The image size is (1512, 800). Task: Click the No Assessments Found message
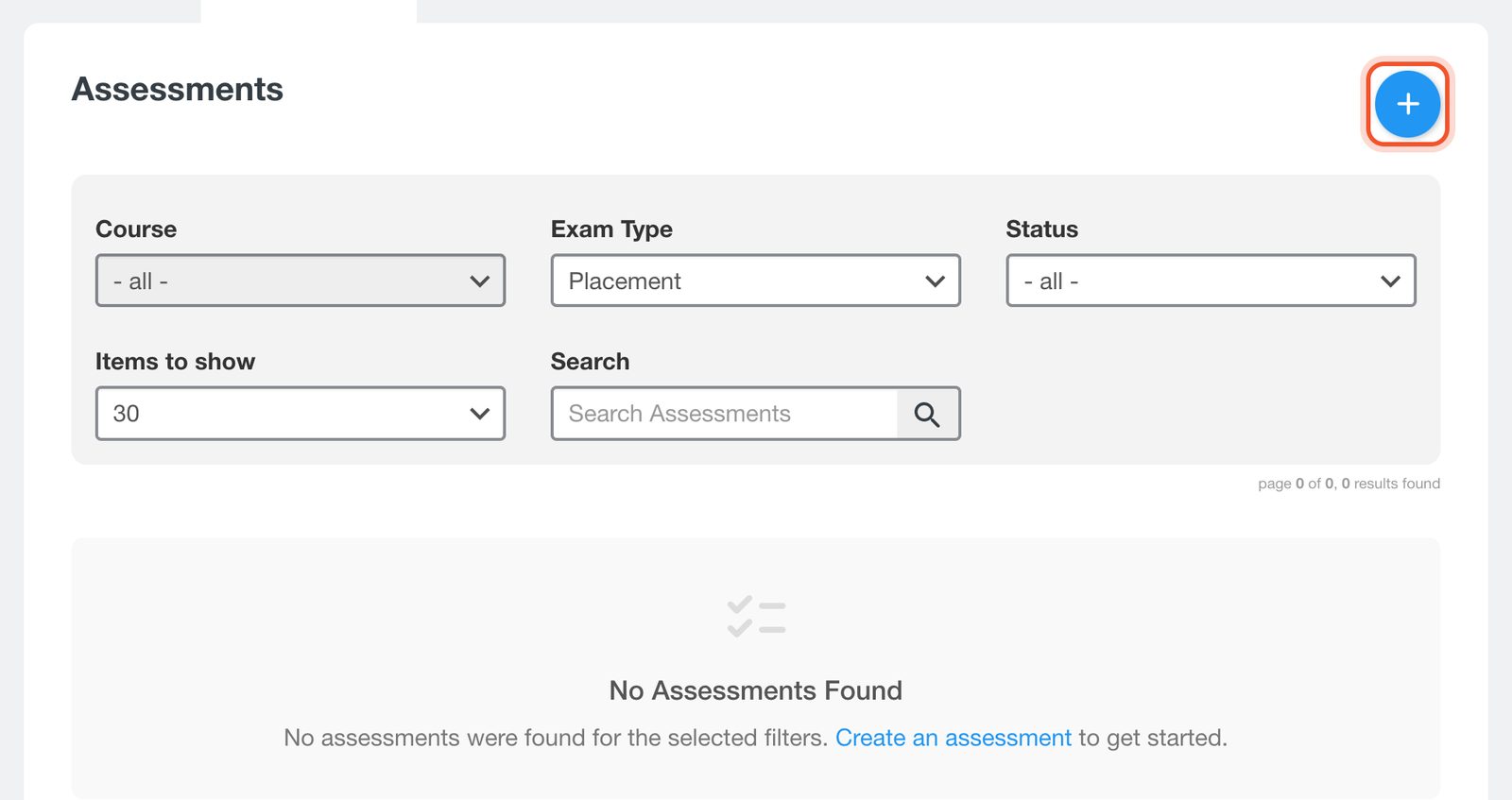pos(756,690)
